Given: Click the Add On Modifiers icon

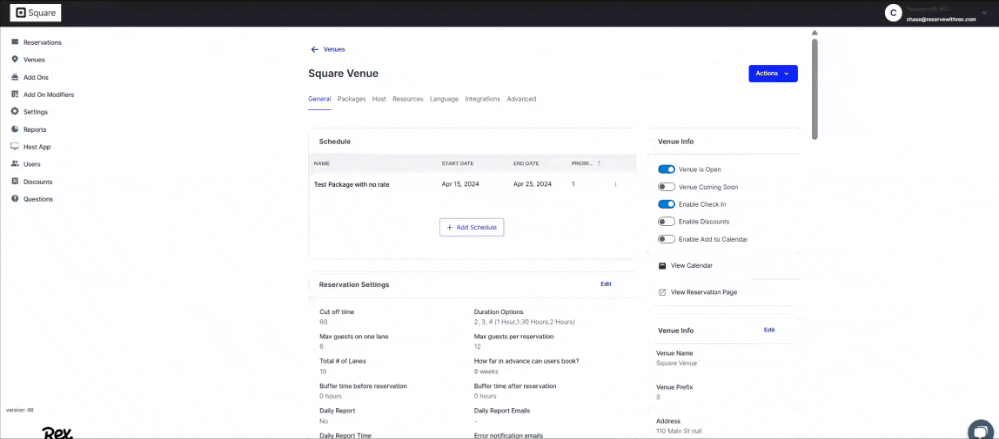Looking at the screenshot, I should coord(15,94).
